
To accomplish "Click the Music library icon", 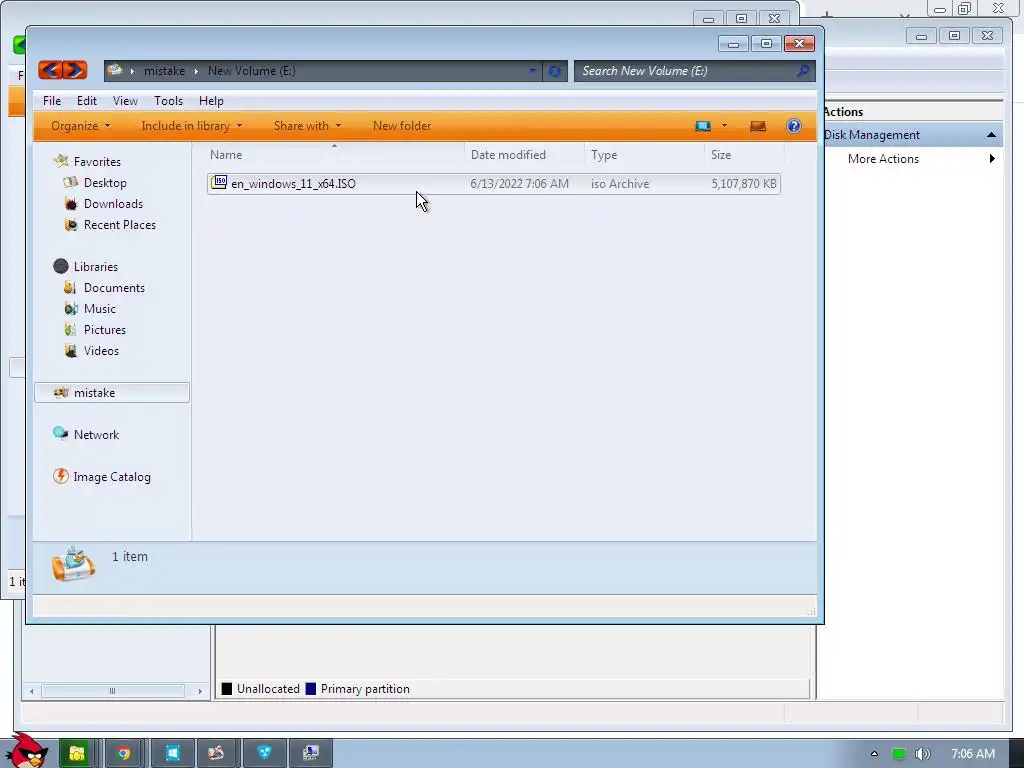I will pyautogui.click(x=71, y=308).
